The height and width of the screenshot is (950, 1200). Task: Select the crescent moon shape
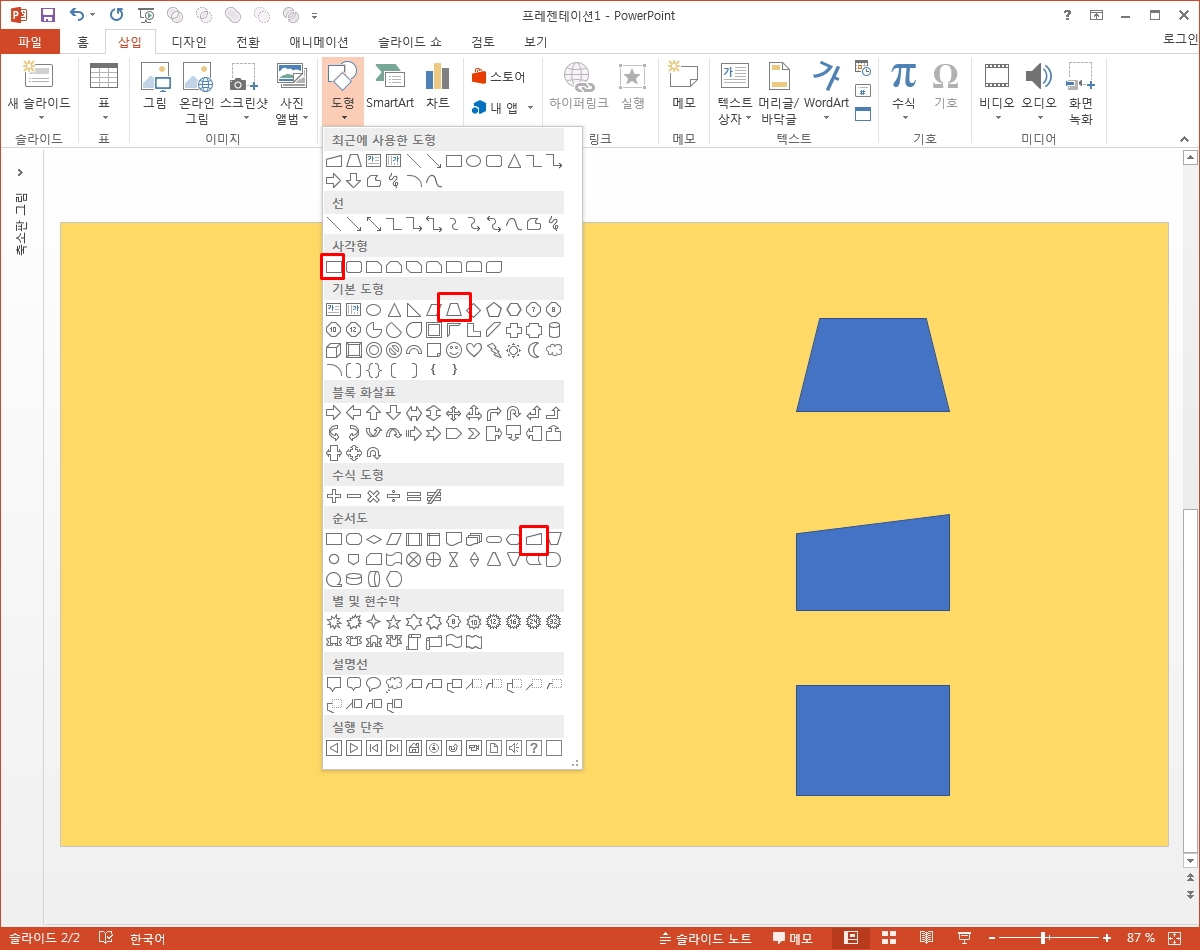(x=534, y=350)
